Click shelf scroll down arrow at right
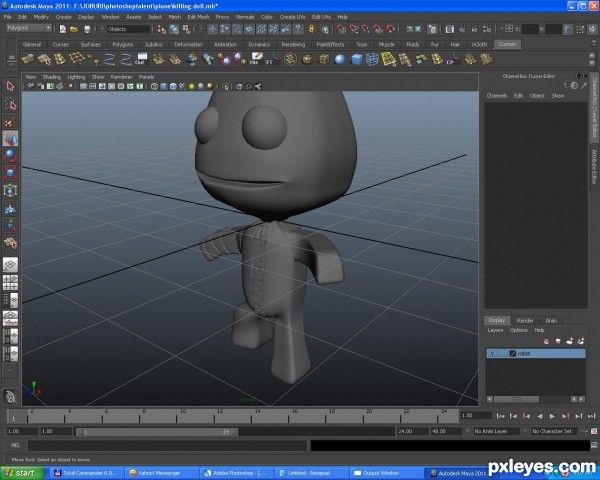This screenshot has width=600, height=480. coord(592,63)
